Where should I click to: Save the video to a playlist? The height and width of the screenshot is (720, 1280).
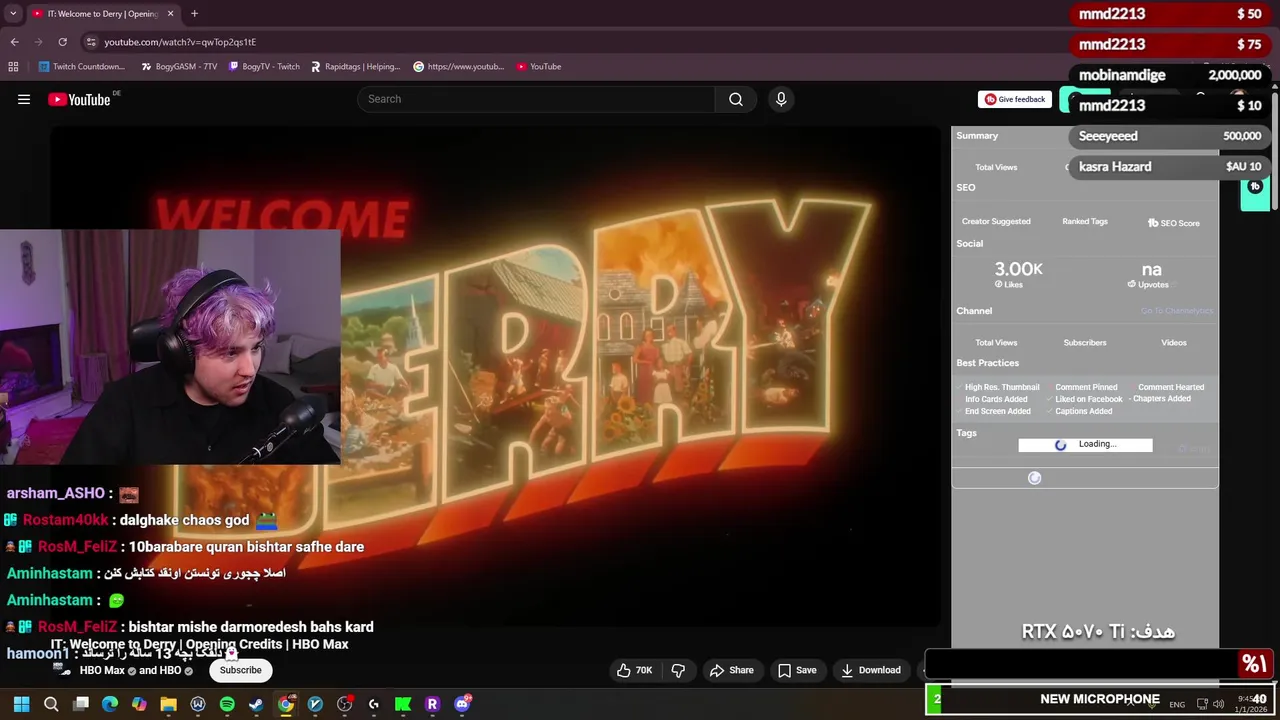pyautogui.click(x=797, y=670)
